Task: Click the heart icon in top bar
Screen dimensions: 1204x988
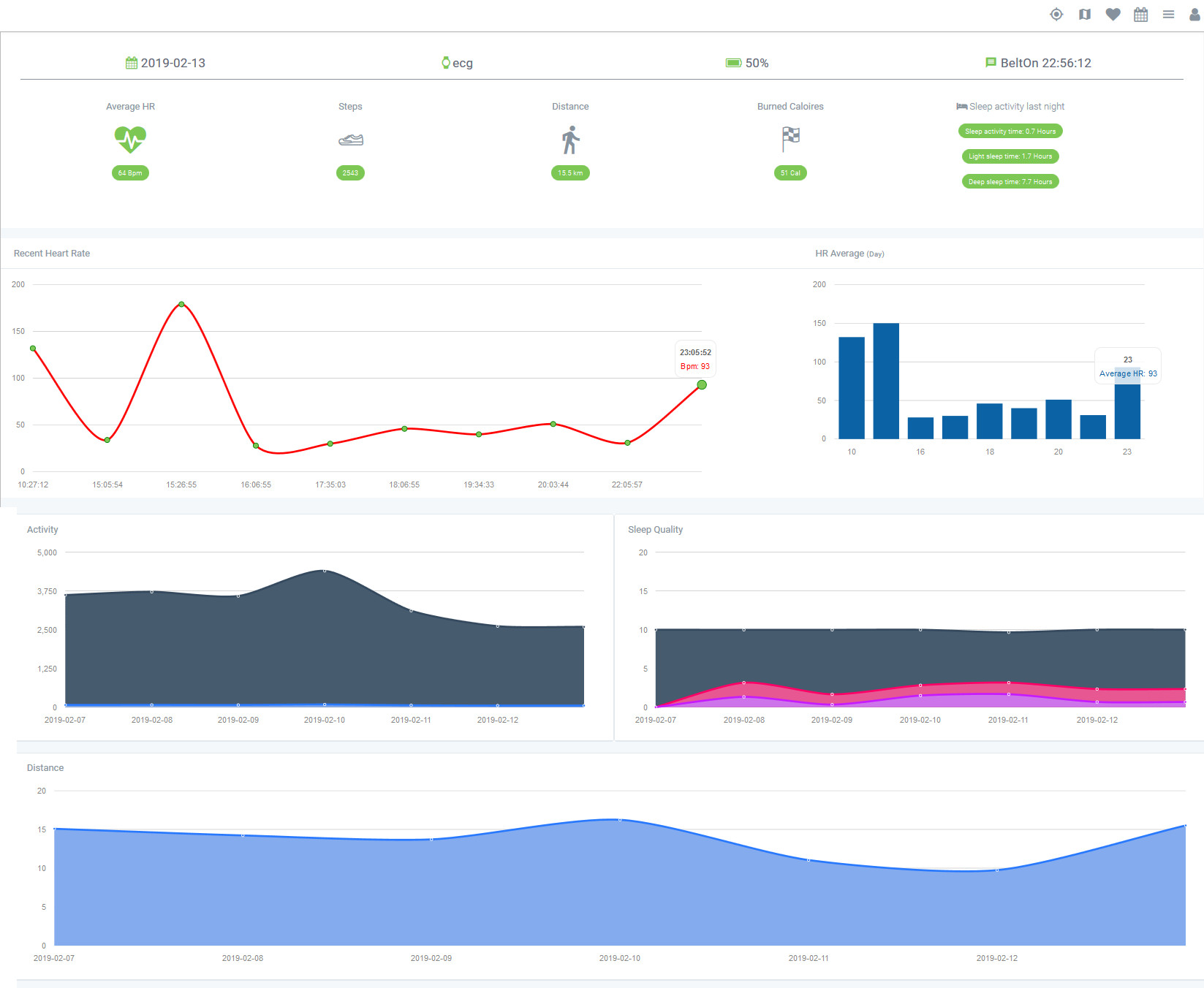Action: pos(1113,14)
